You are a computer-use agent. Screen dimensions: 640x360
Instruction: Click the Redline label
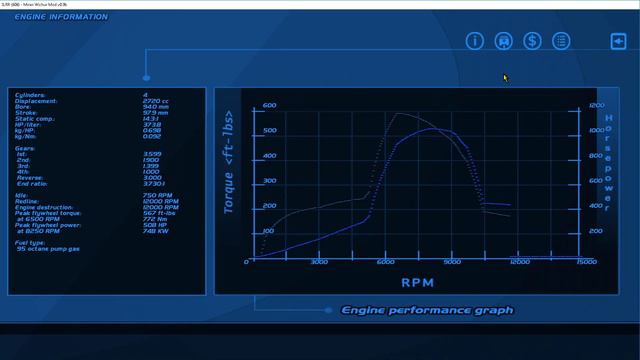coord(27,202)
